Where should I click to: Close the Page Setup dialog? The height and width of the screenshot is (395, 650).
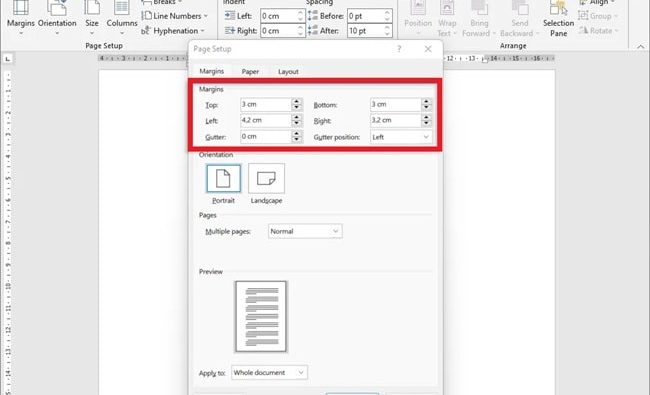[428, 49]
